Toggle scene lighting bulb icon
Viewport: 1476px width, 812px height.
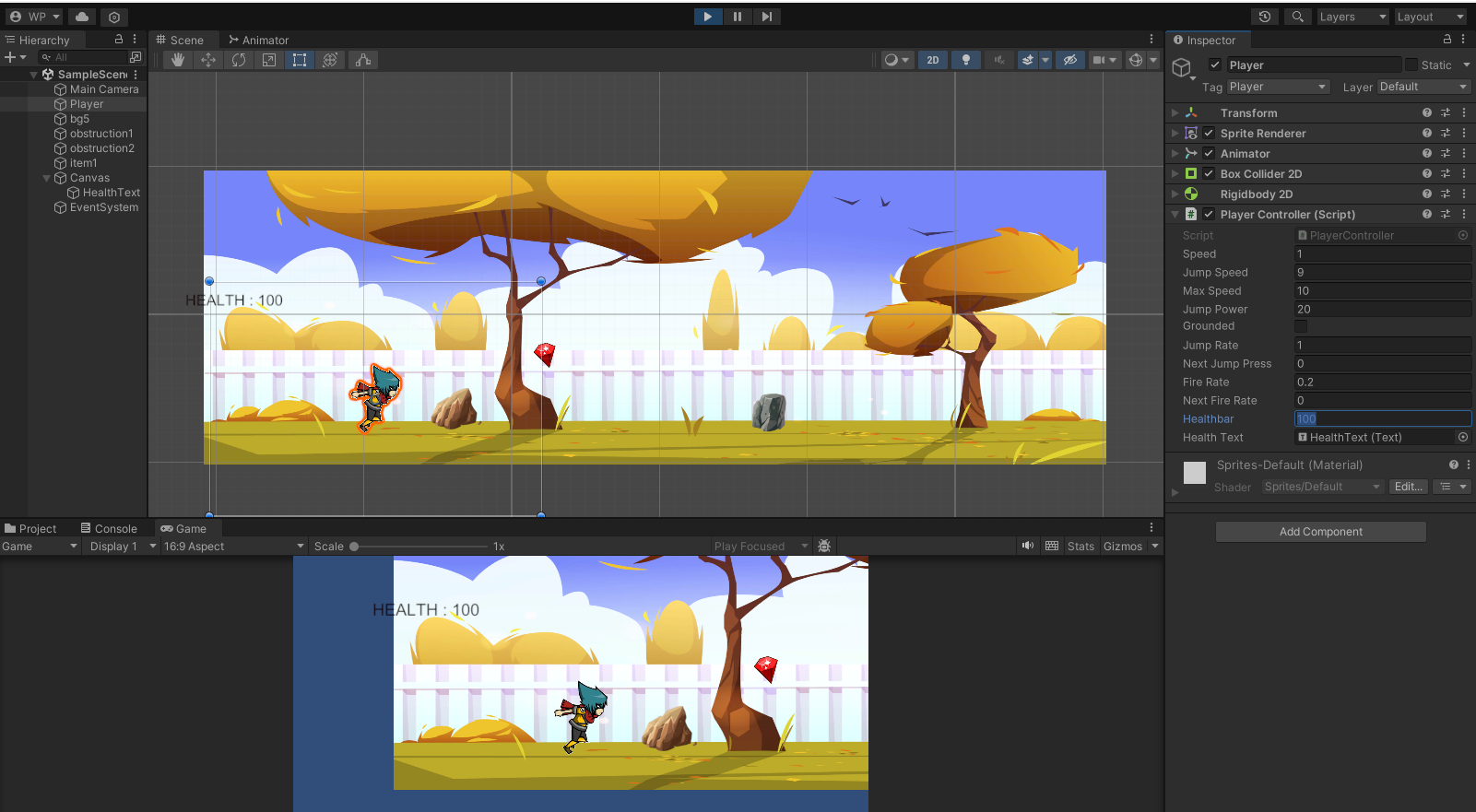[965, 60]
